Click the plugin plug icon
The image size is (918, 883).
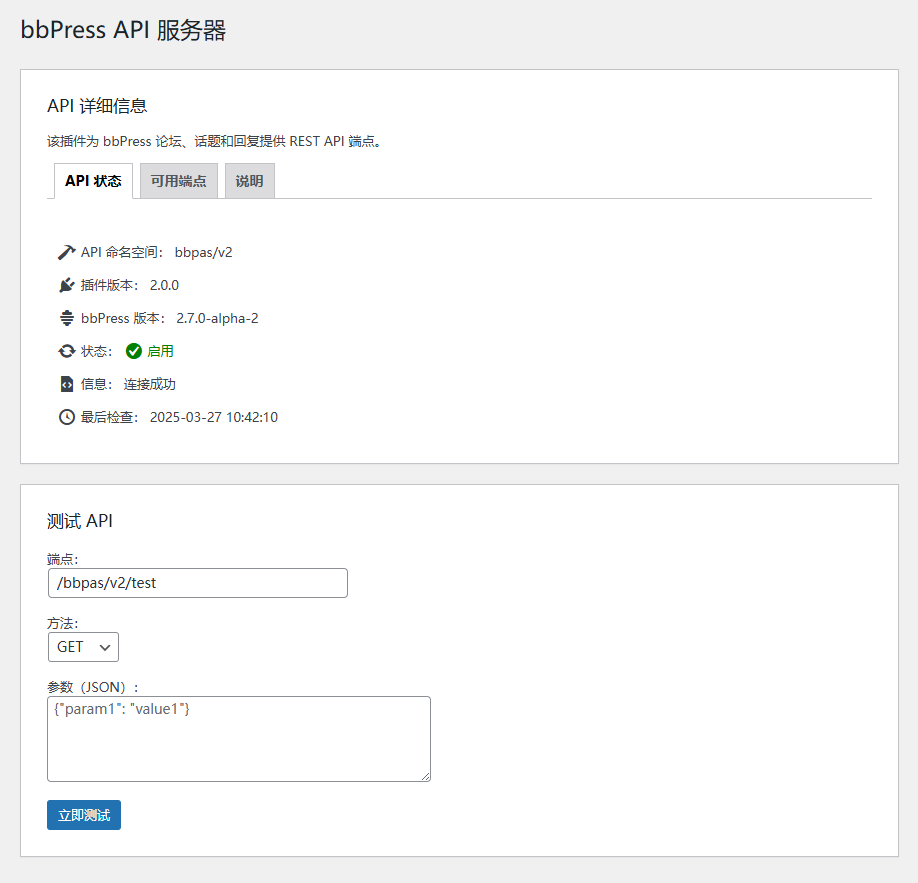click(x=67, y=285)
